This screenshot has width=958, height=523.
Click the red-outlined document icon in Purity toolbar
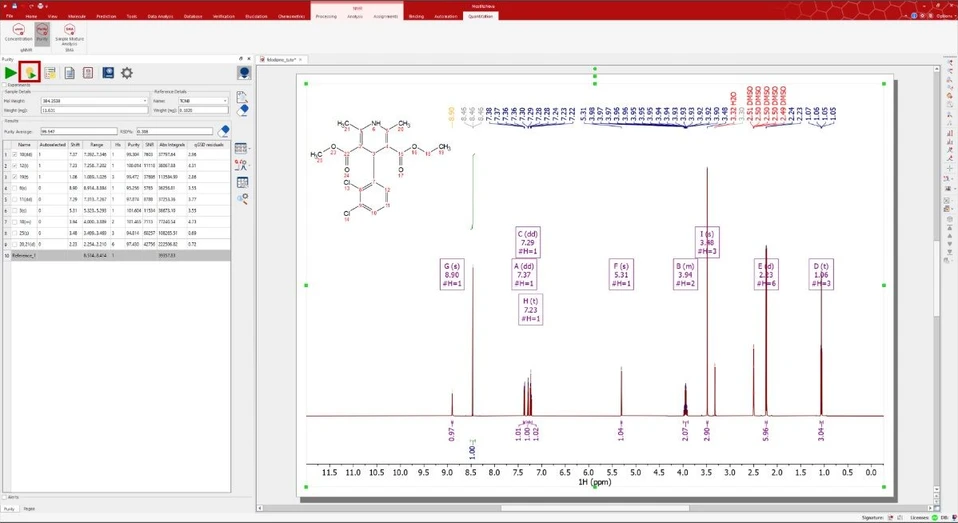pyautogui.click(x=88, y=73)
